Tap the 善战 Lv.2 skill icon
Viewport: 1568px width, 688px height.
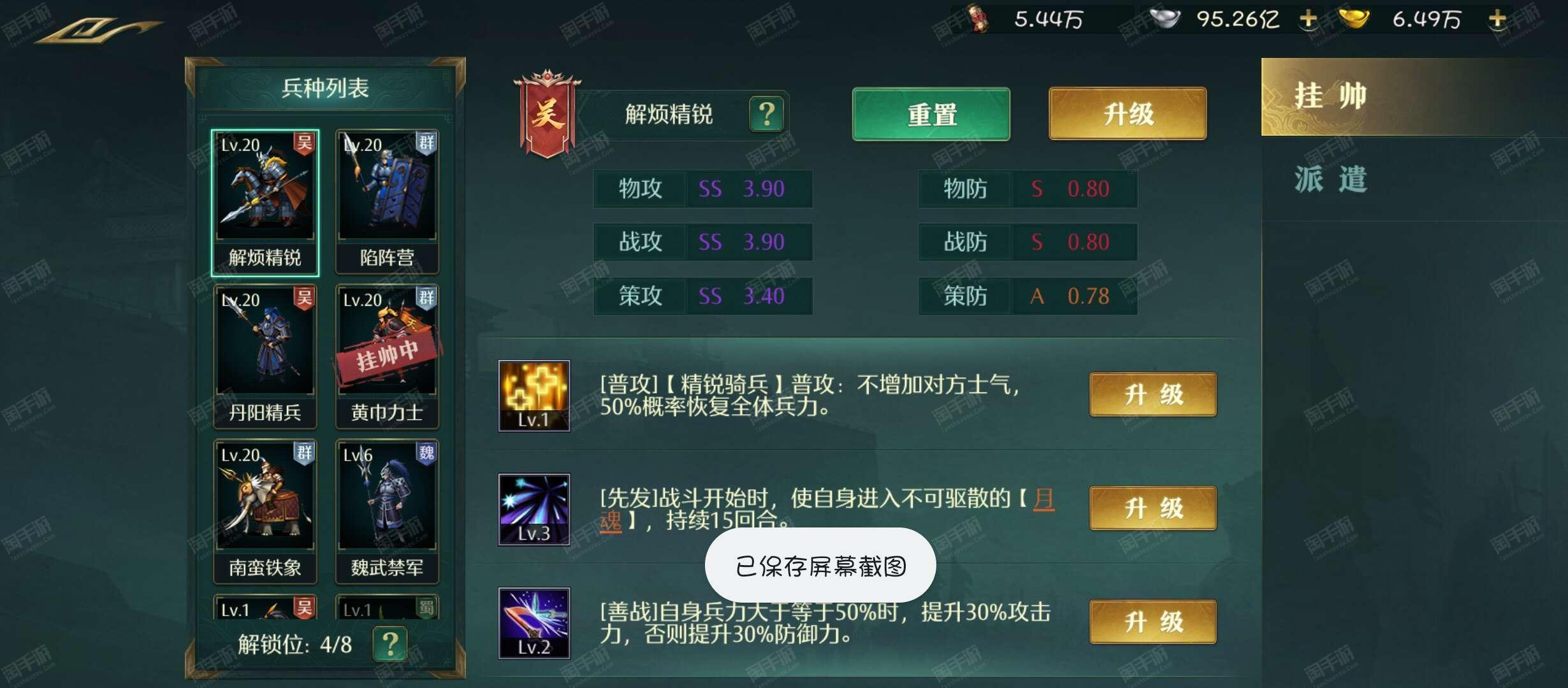pyautogui.click(x=534, y=623)
